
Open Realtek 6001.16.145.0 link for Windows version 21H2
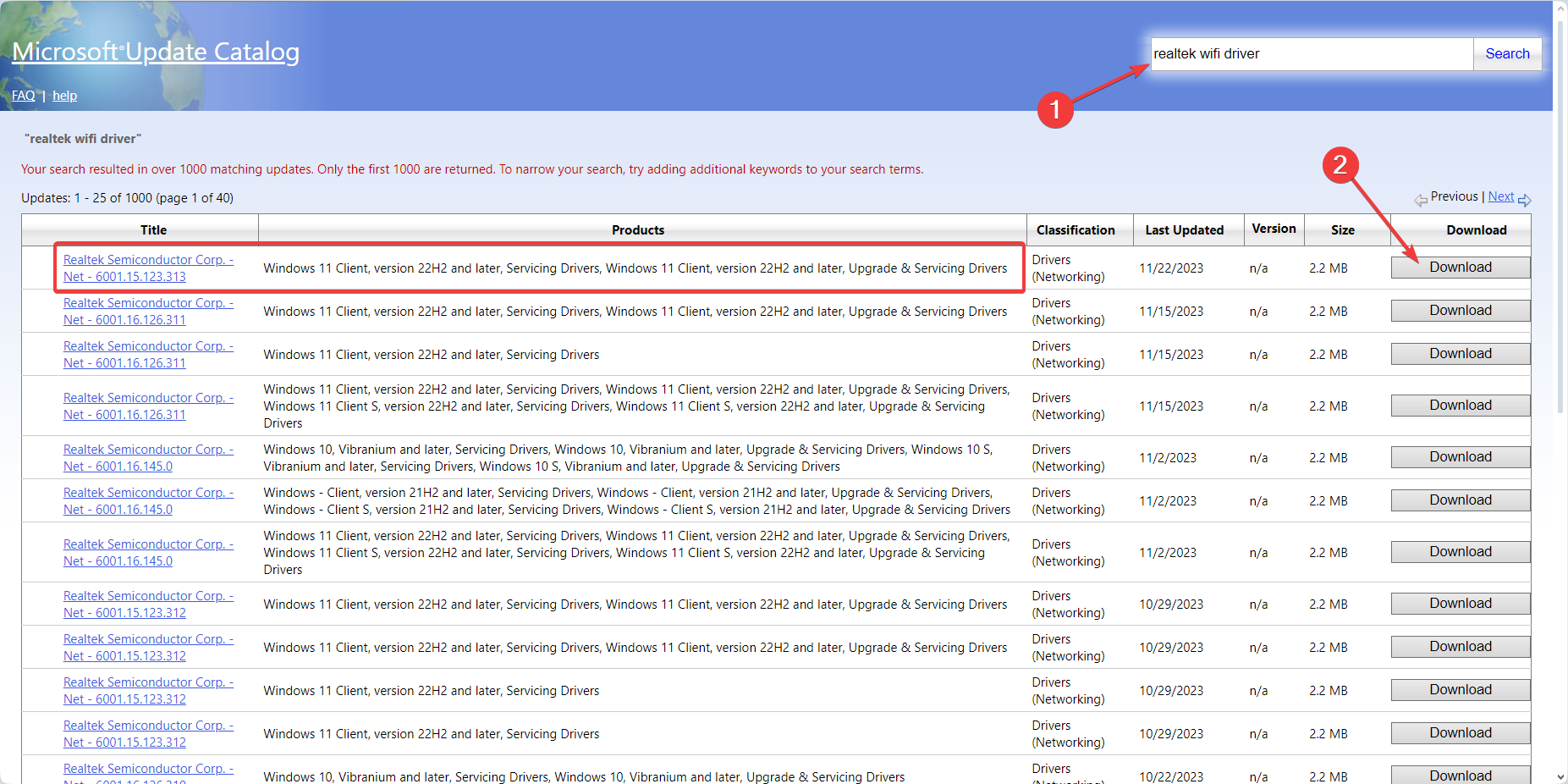click(x=148, y=501)
